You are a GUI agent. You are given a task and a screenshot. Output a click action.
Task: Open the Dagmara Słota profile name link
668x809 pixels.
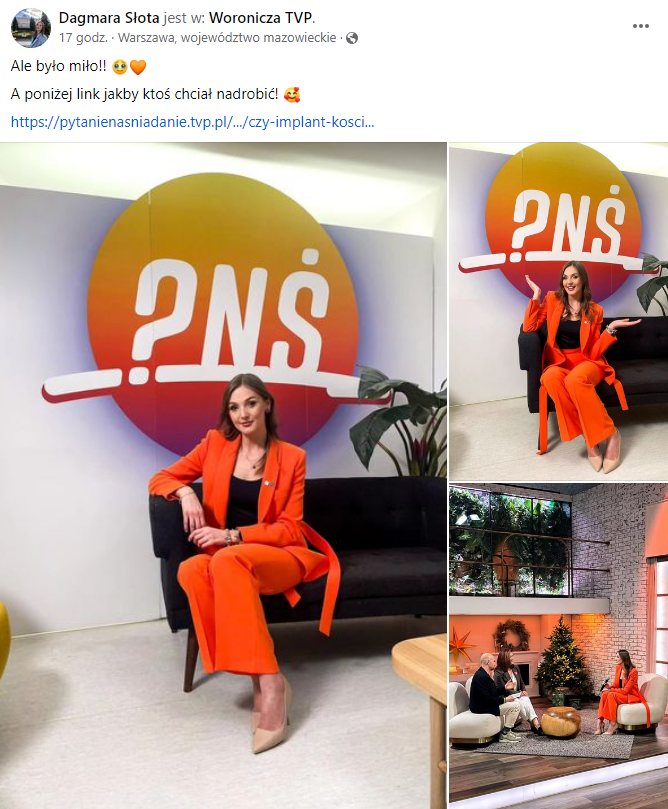click(x=109, y=18)
